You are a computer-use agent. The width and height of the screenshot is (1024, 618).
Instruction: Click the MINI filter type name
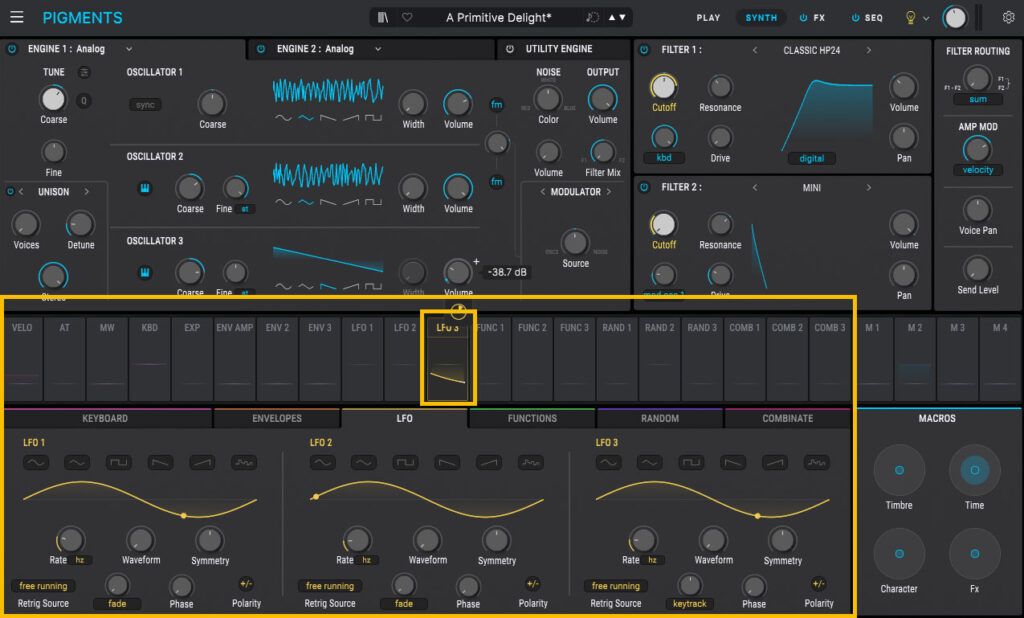pos(811,188)
